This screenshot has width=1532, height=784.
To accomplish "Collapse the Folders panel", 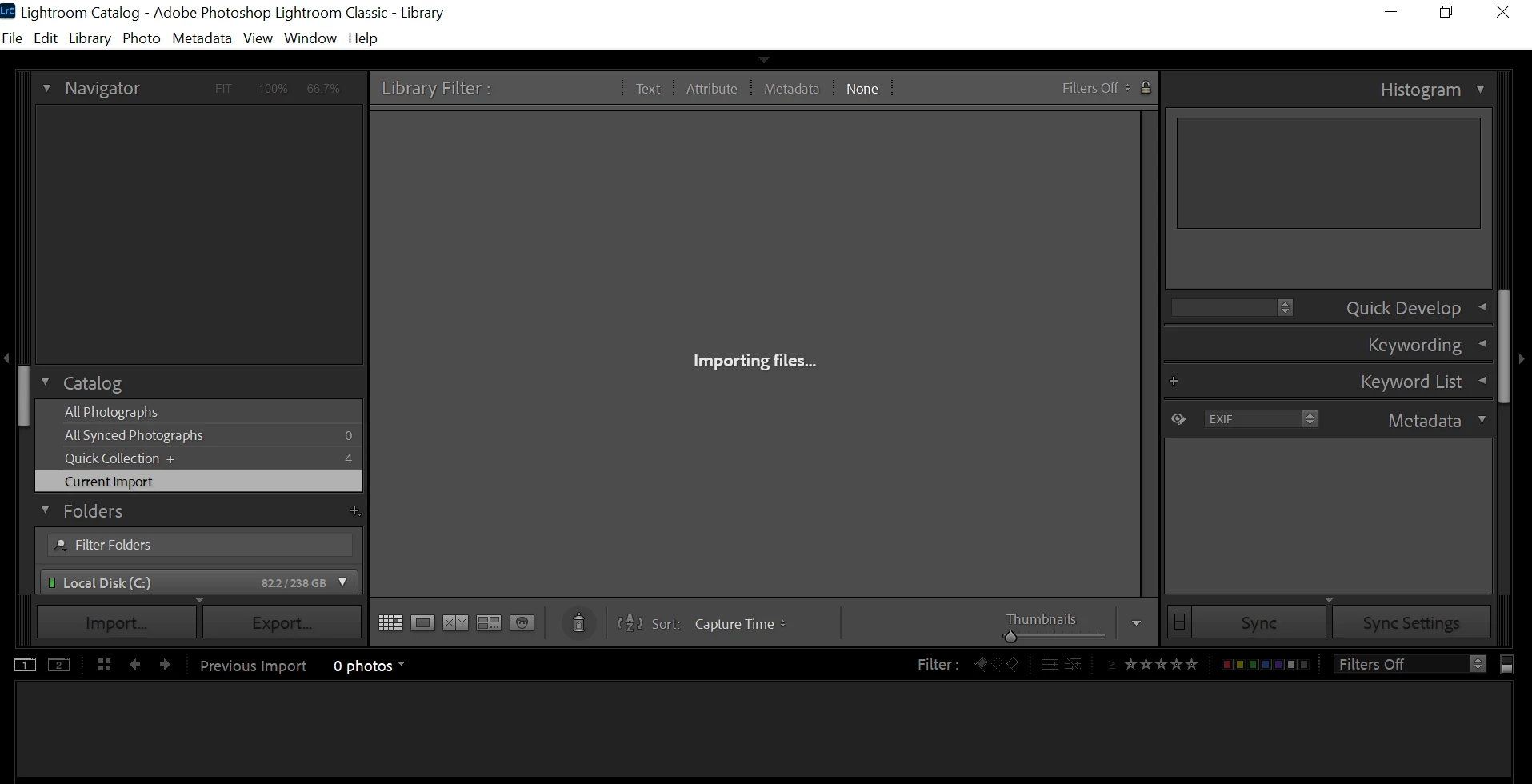I will [x=46, y=510].
